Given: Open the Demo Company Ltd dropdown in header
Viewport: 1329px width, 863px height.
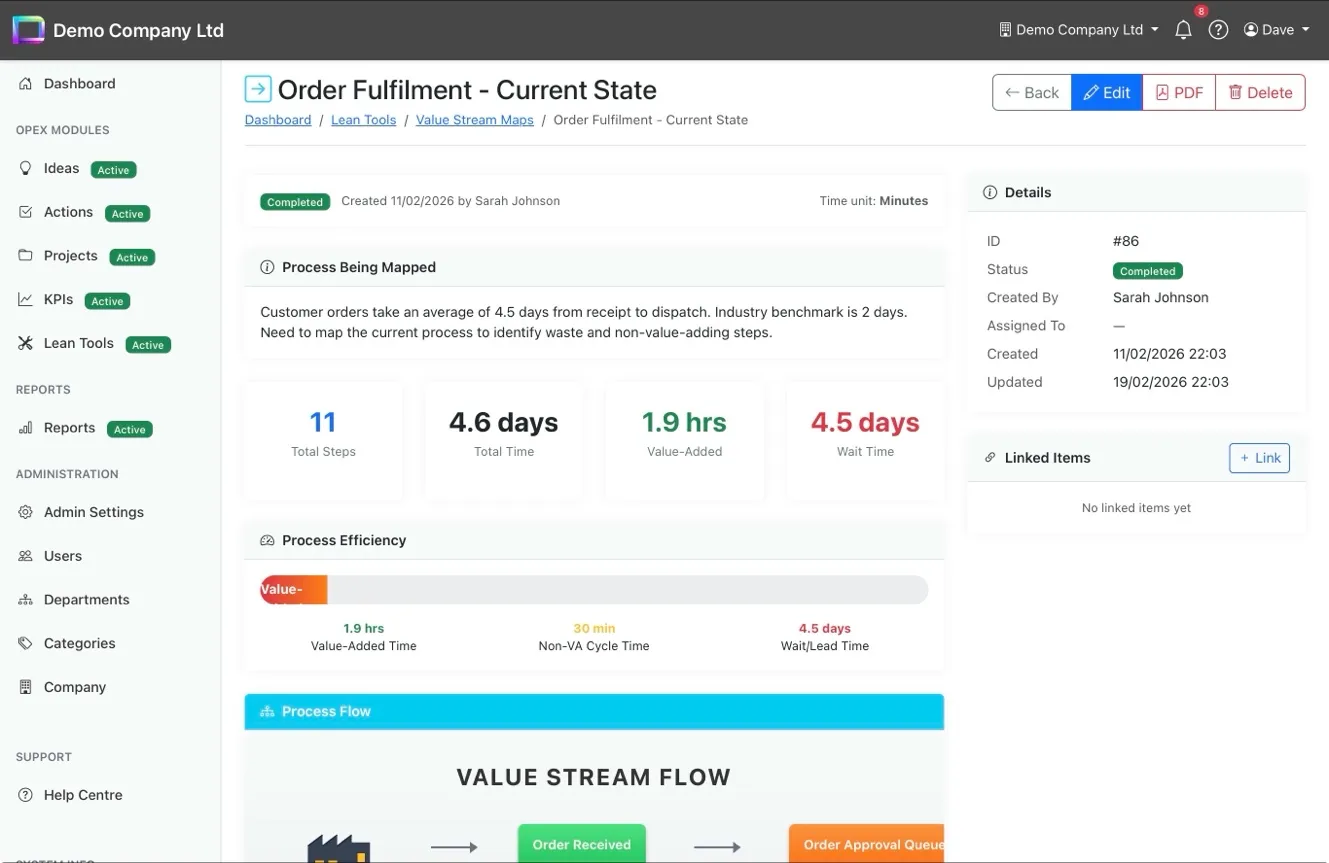Looking at the screenshot, I should click(1078, 29).
